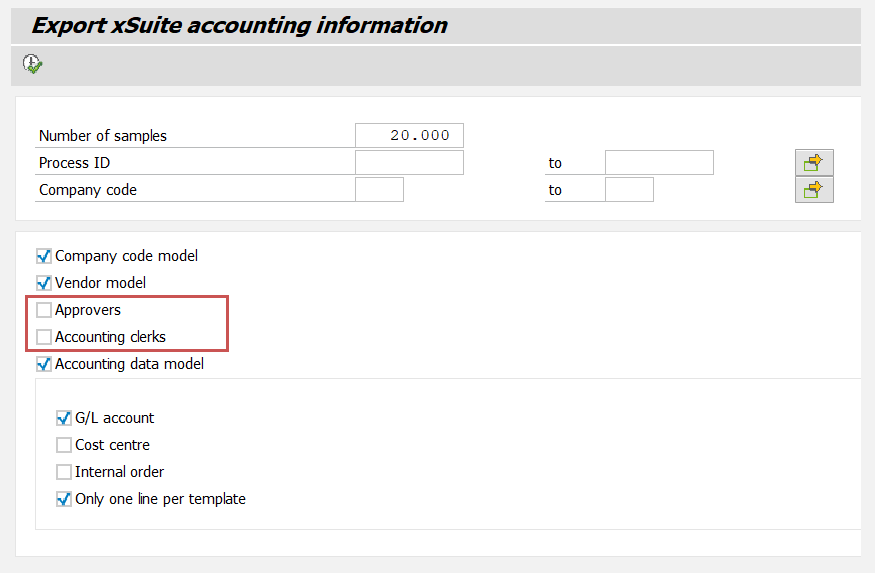The height and width of the screenshot is (573, 875).
Task: Click the Number of samples label
Action: [x=102, y=136]
